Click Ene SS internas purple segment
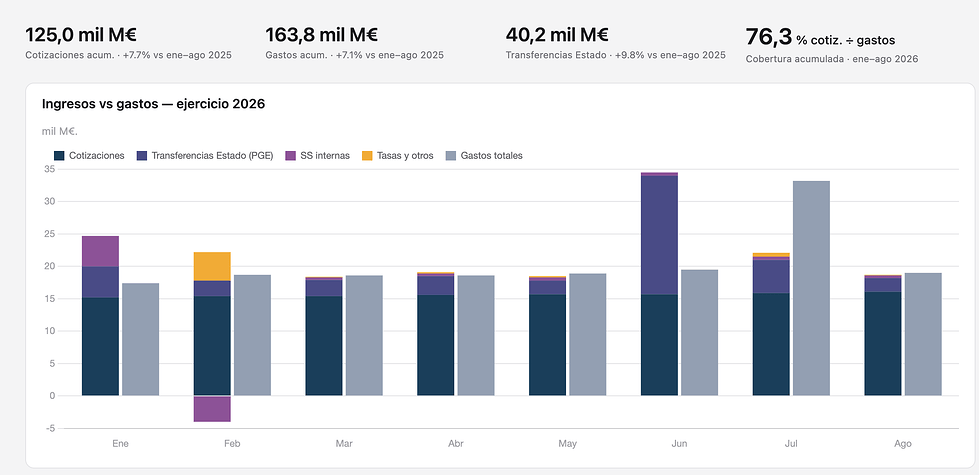This screenshot has width=979, height=475. 101,252
